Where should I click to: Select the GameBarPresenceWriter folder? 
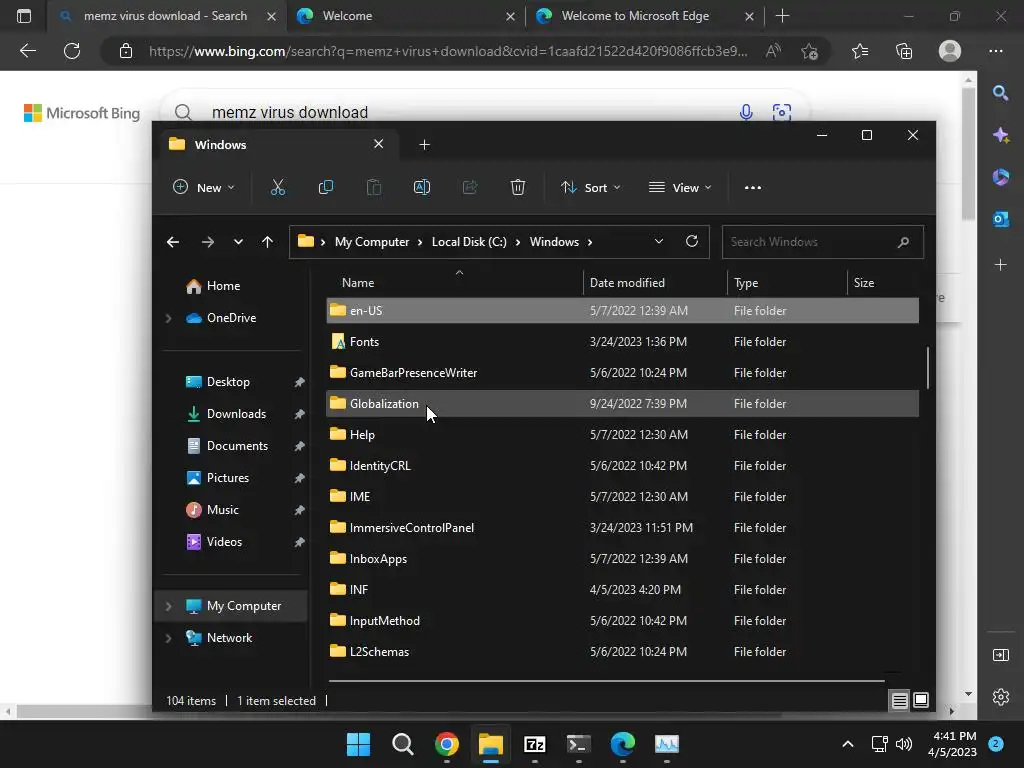point(622,373)
